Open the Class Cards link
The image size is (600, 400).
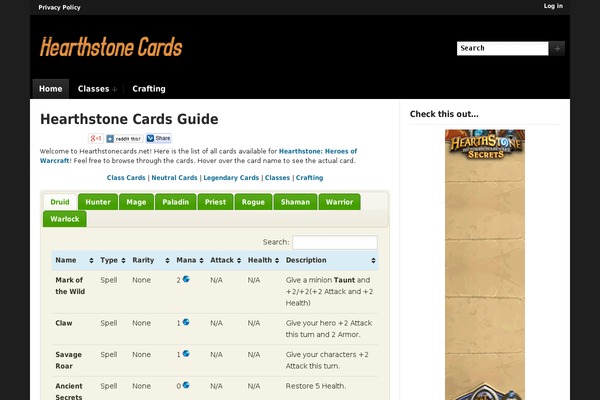pyautogui.click(x=126, y=178)
